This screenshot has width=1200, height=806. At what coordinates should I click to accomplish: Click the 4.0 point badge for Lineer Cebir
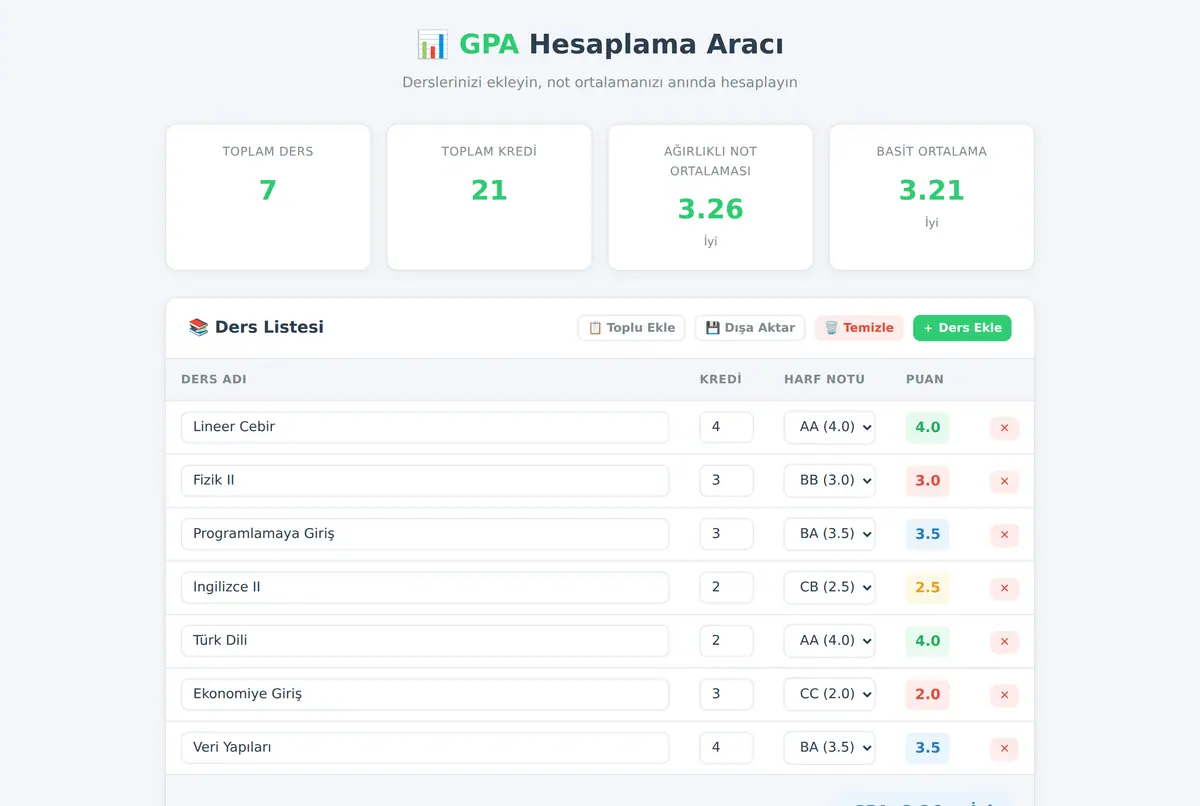[928, 427]
